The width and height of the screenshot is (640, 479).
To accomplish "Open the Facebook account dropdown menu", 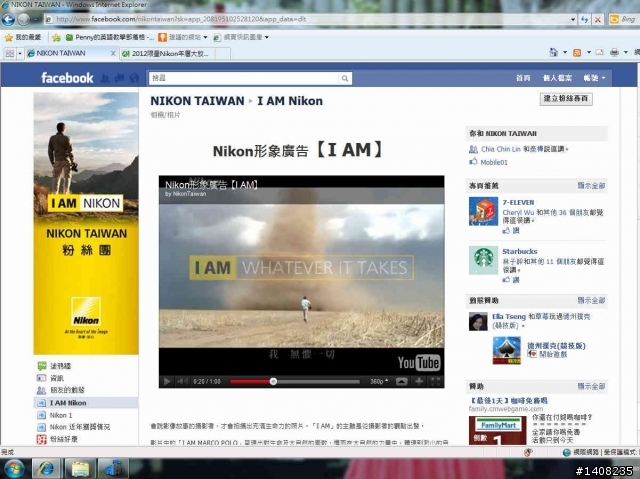I will coord(594,78).
